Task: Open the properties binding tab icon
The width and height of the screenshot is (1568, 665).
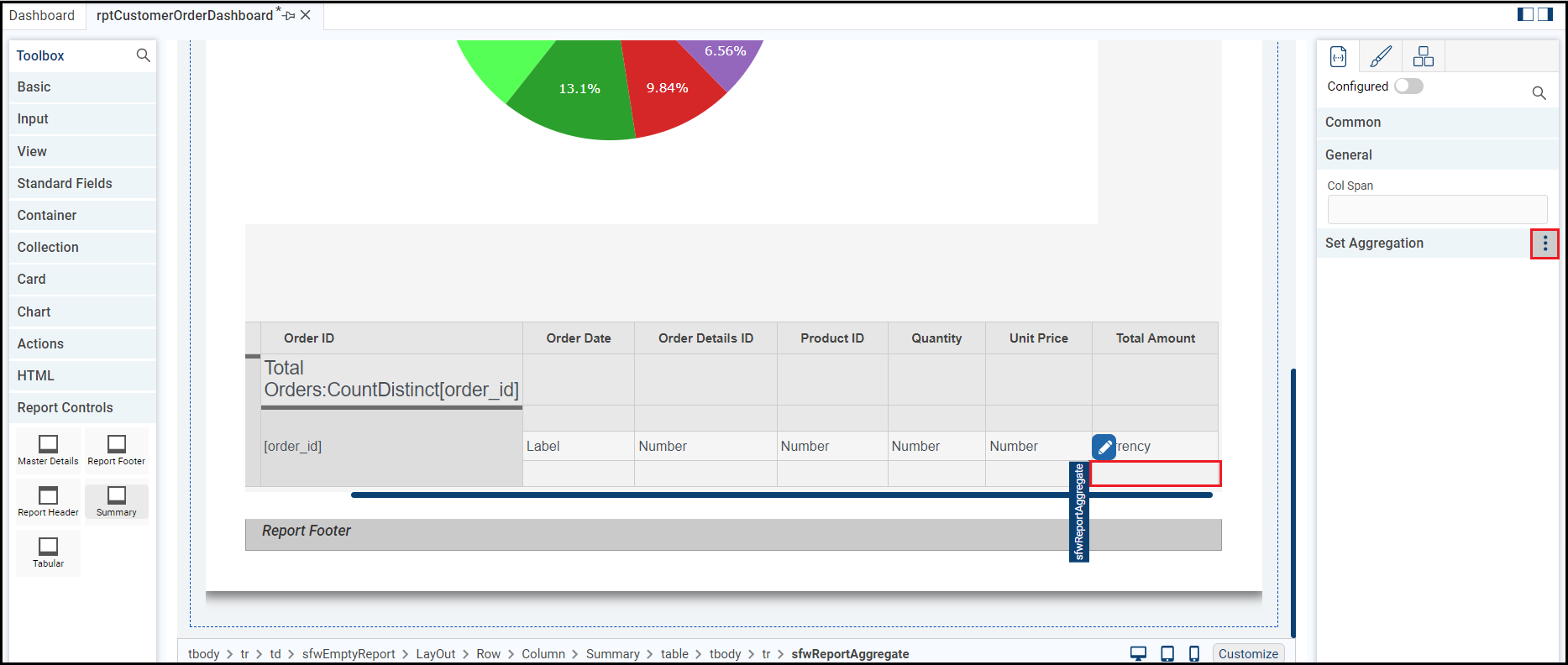Action: pos(1339,56)
